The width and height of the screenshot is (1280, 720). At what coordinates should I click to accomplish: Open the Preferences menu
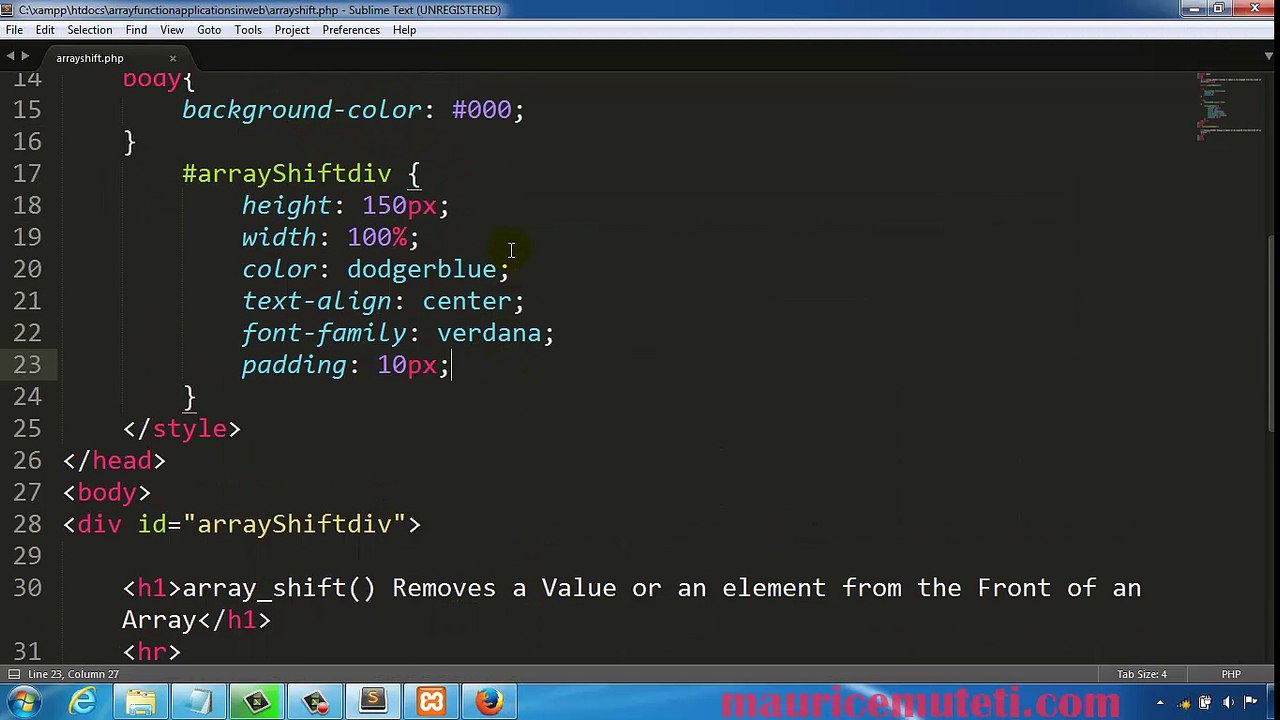351,30
